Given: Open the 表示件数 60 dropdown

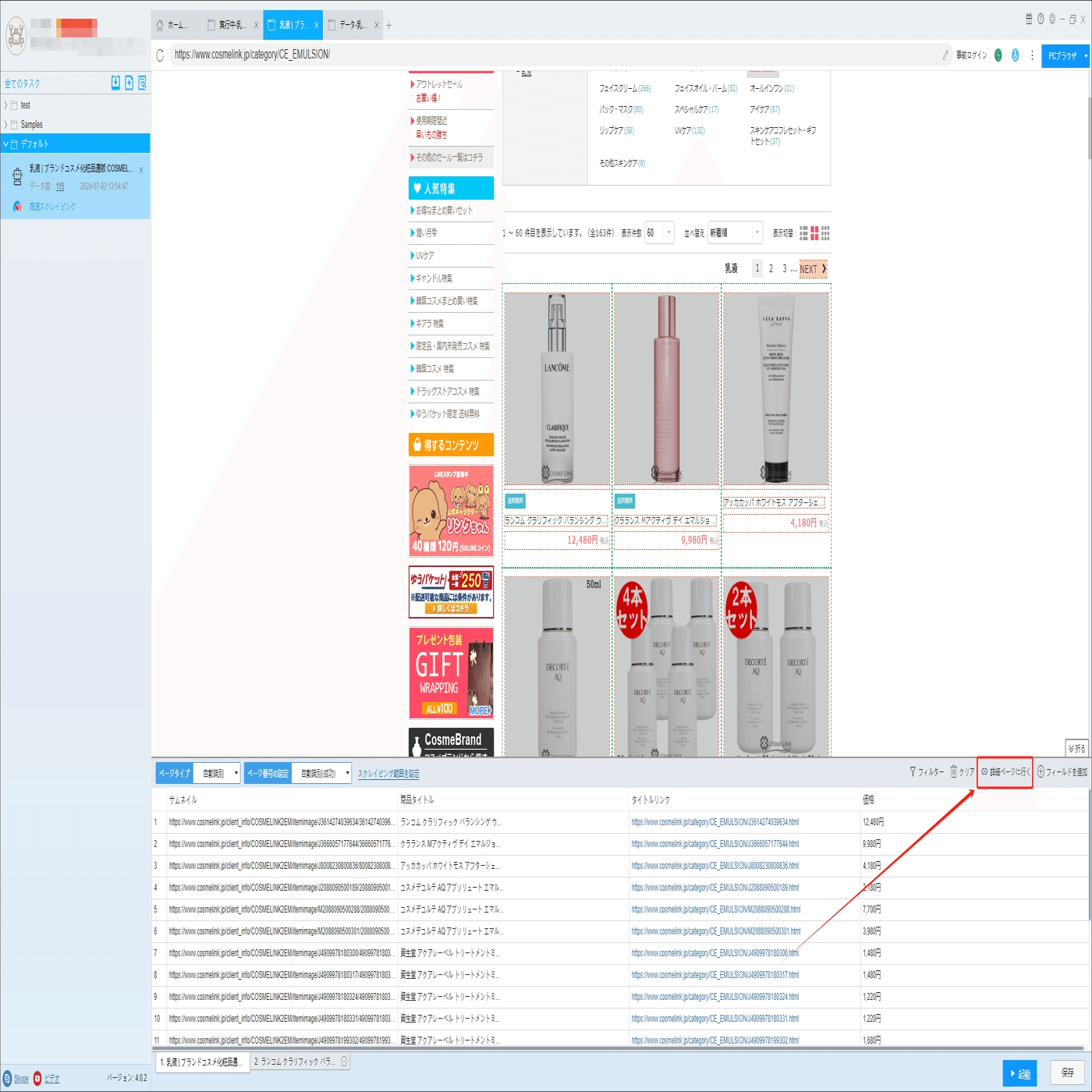Looking at the screenshot, I should [659, 232].
